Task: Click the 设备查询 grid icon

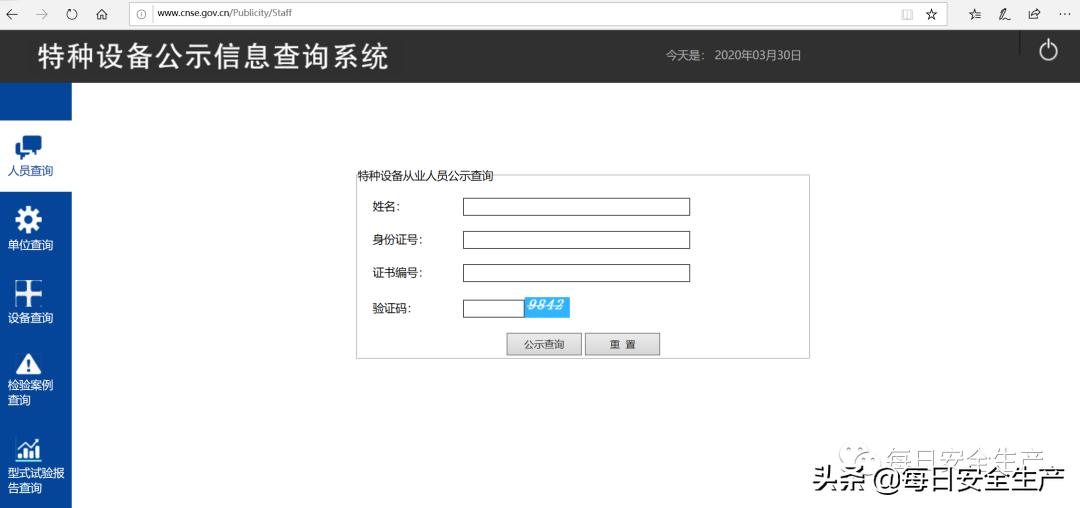Action: (x=29, y=293)
